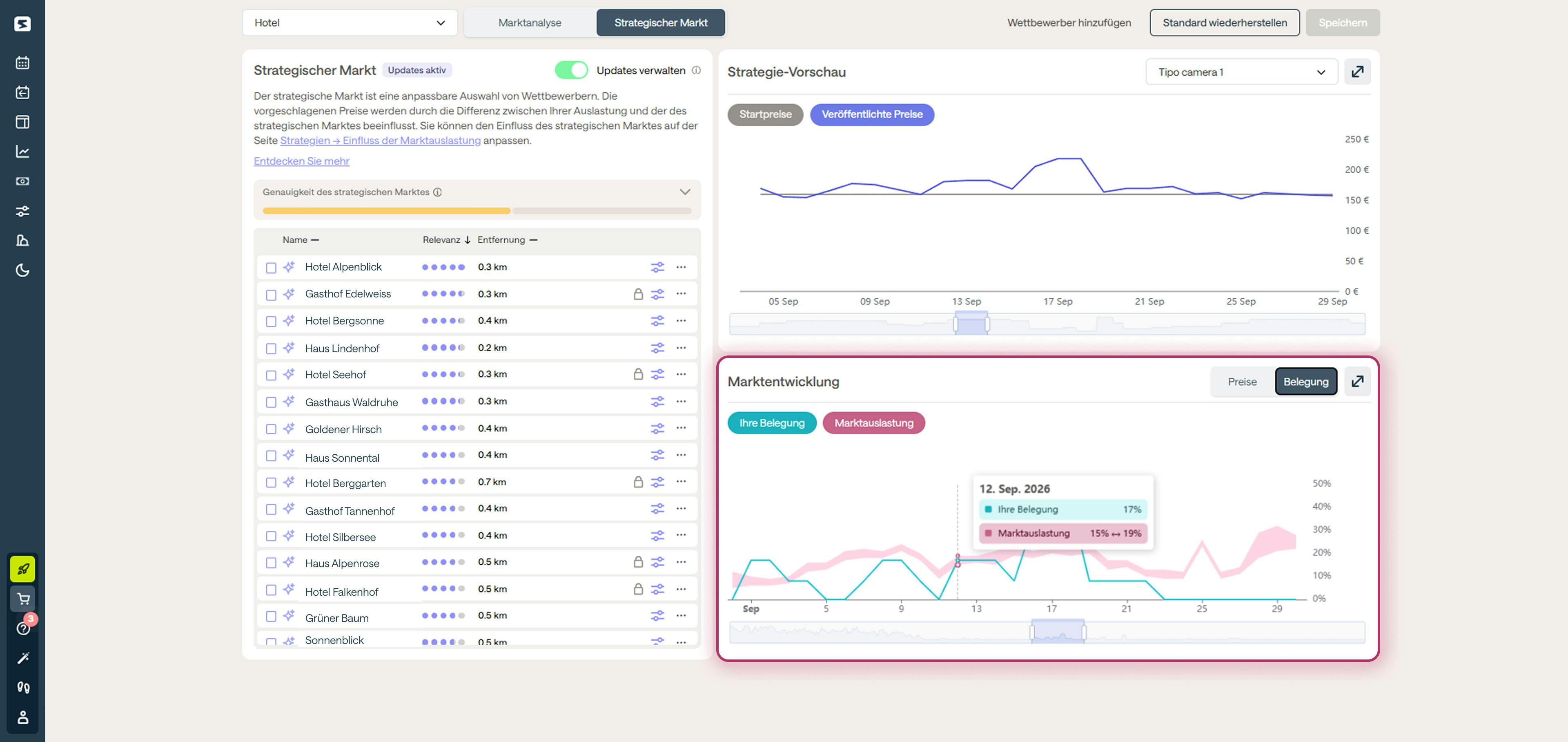Click Standard wiederherstellen button

click(x=1224, y=22)
